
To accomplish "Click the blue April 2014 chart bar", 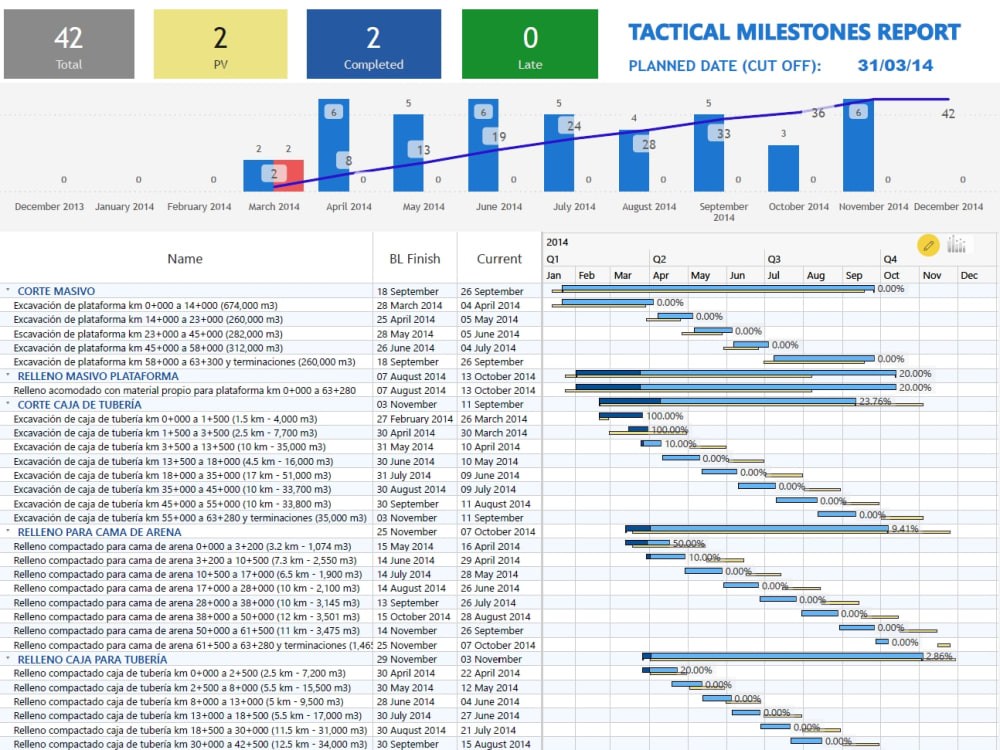I will 334,145.
